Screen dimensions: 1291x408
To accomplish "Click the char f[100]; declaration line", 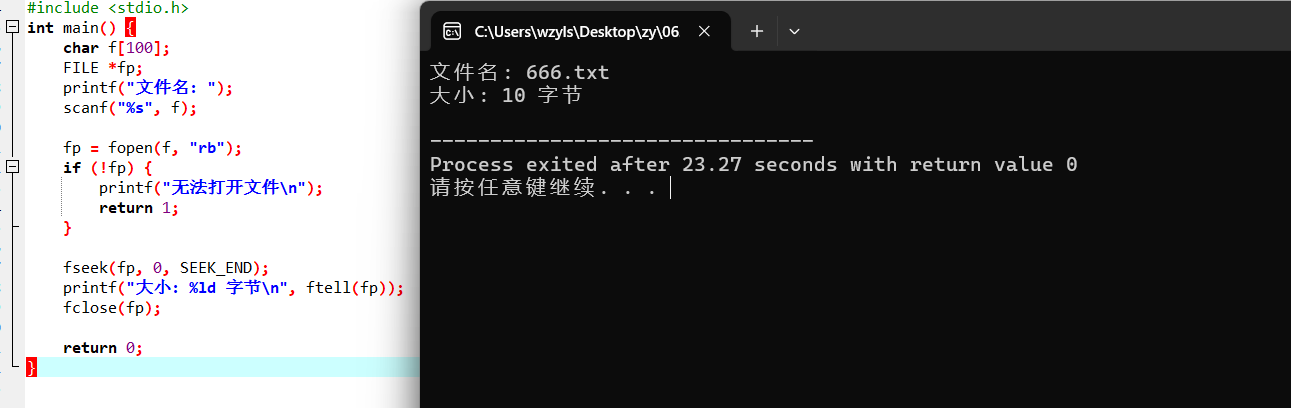I will tap(117, 48).
